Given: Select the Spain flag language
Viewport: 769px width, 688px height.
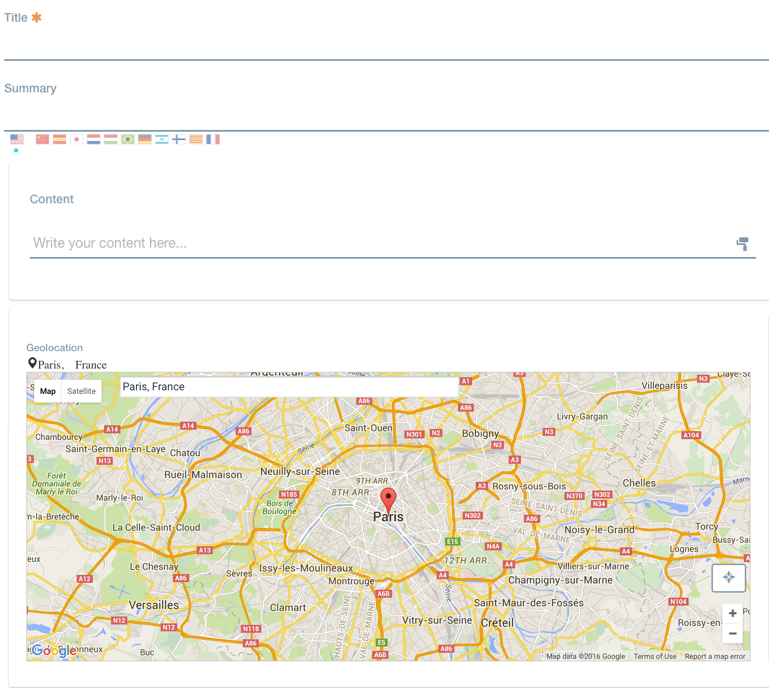Looking at the screenshot, I should point(59,139).
